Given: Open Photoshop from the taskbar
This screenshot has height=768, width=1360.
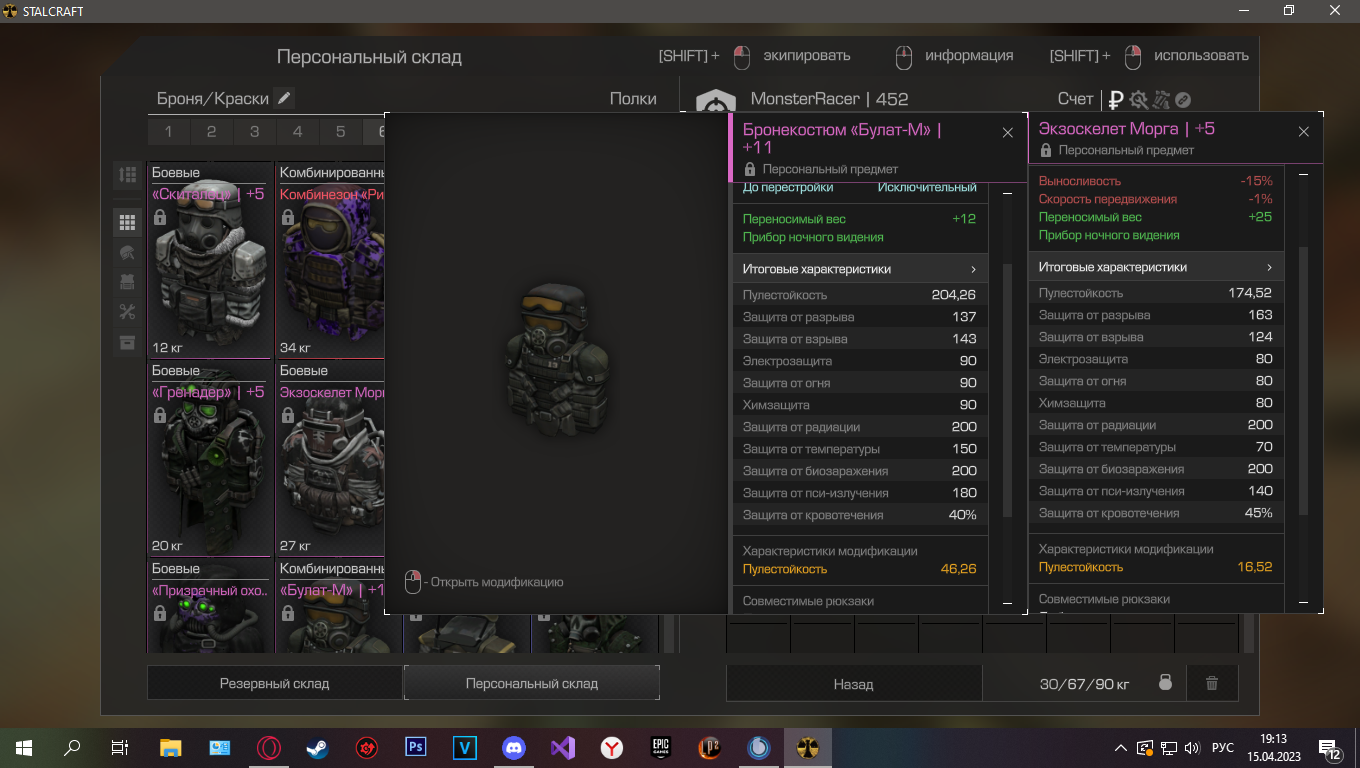Looking at the screenshot, I should pyautogui.click(x=415, y=747).
